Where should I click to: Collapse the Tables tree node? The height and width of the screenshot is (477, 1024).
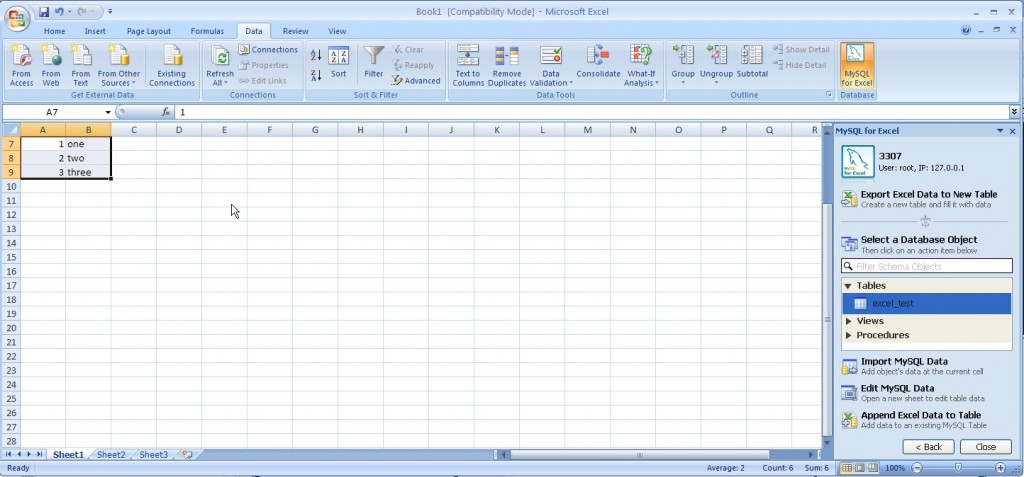848,286
